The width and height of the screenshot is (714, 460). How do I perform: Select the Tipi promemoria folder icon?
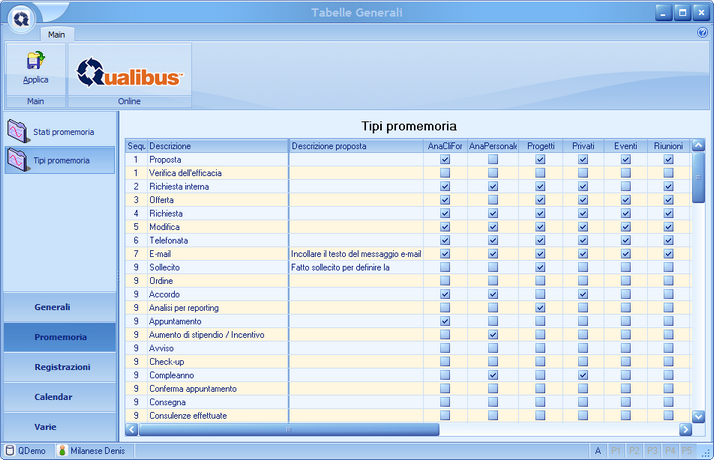click(18, 160)
